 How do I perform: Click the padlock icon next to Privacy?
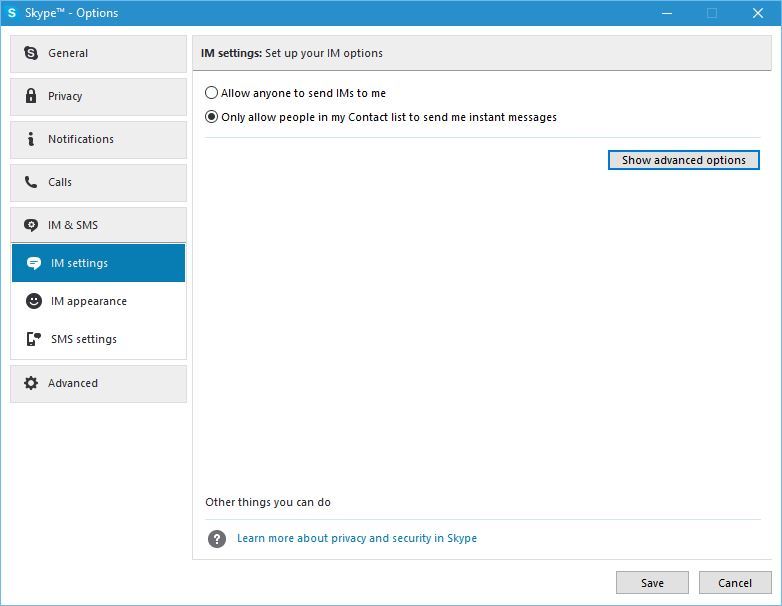(31, 96)
